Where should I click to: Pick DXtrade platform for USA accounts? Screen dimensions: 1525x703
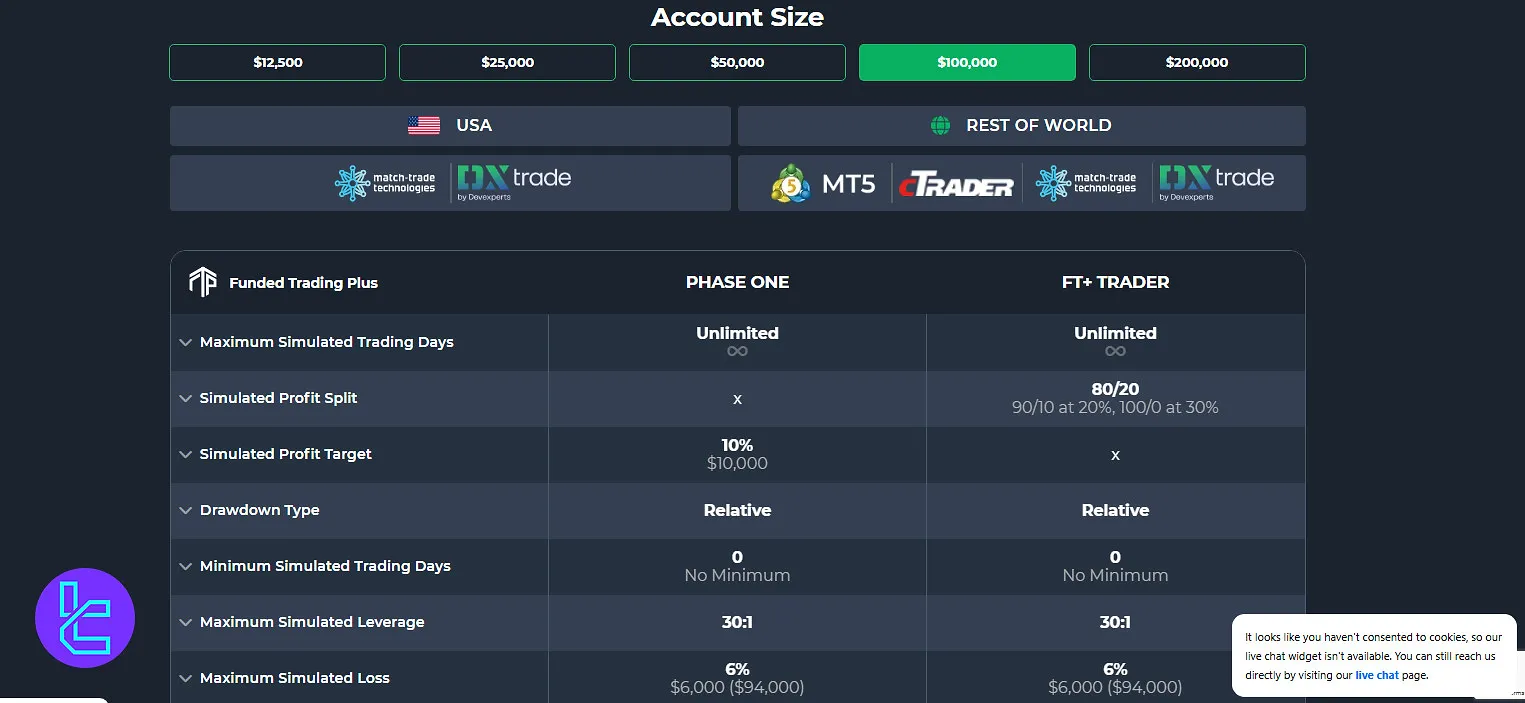[514, 181]
